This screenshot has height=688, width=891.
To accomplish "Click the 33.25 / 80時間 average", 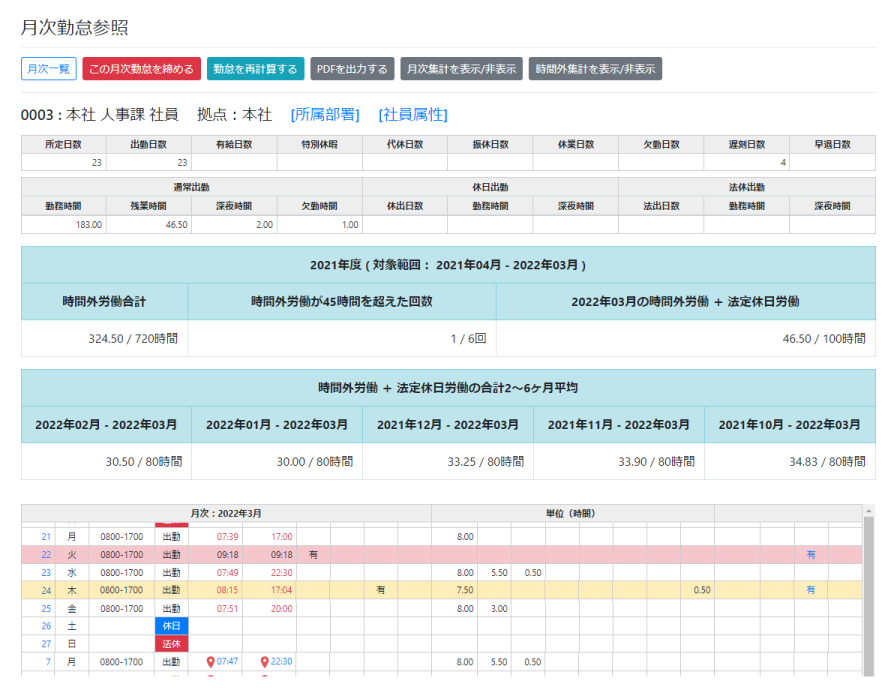I will click(486, 462).
